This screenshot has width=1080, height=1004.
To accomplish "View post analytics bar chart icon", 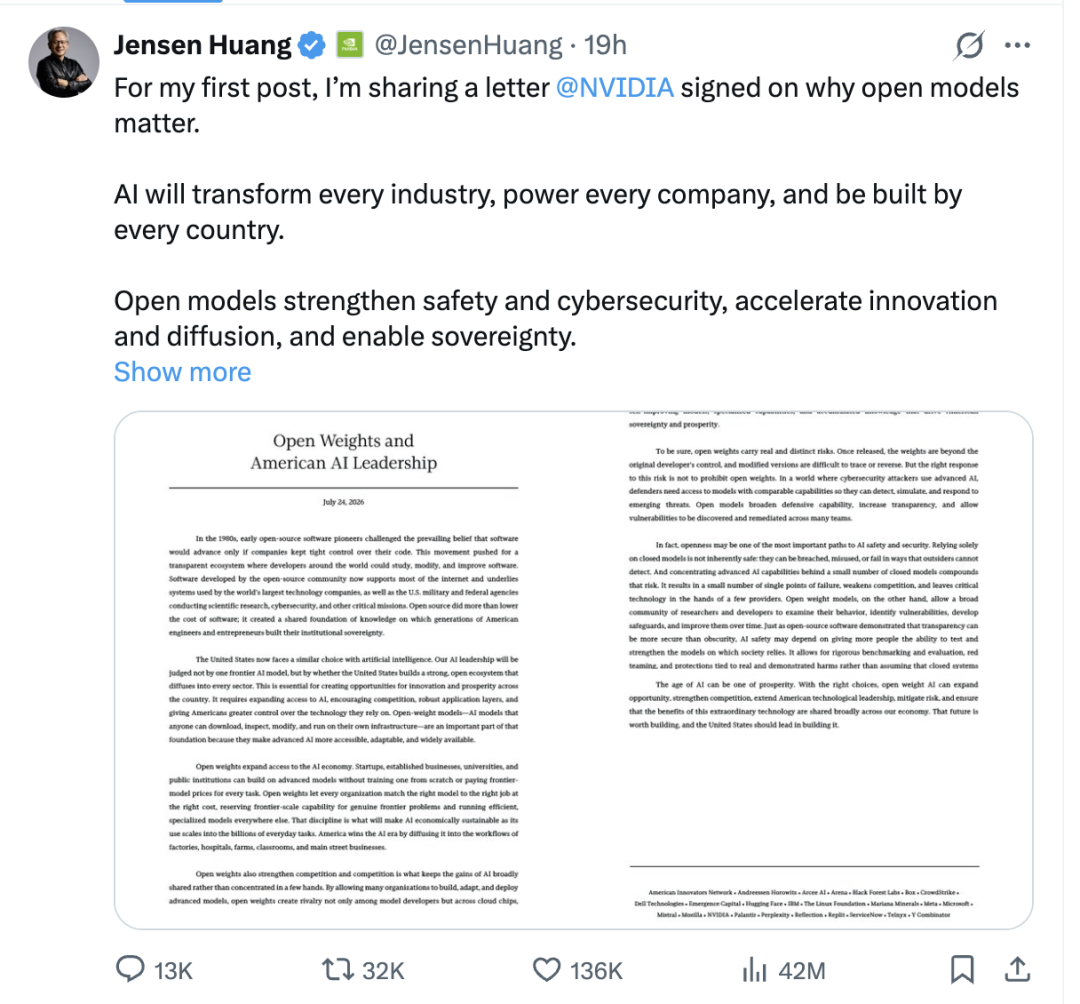I will [755, 970].
